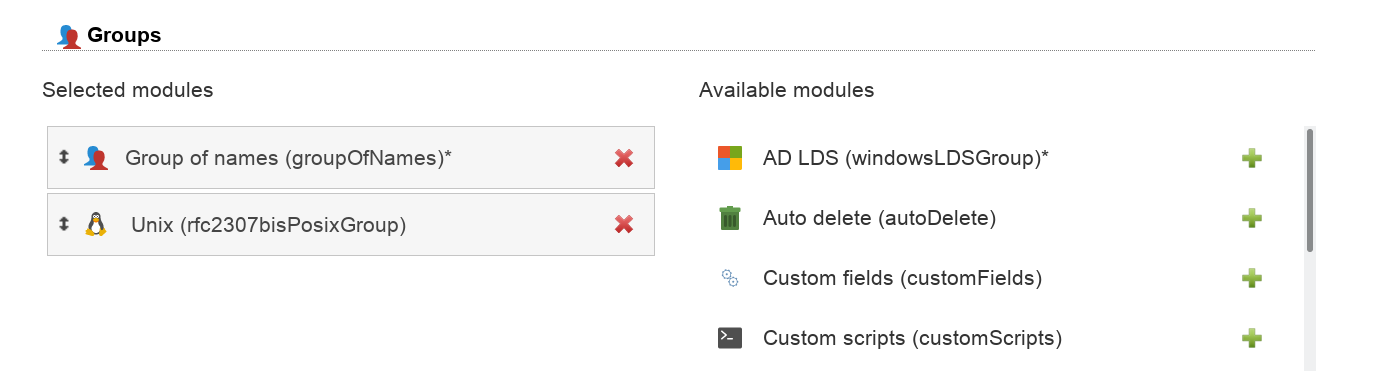Image resolution: width=1383 pixels, height=371 pixels.
Task: Add the AD LDS windowsLDSGroup module
Action: click(1251, 158)
